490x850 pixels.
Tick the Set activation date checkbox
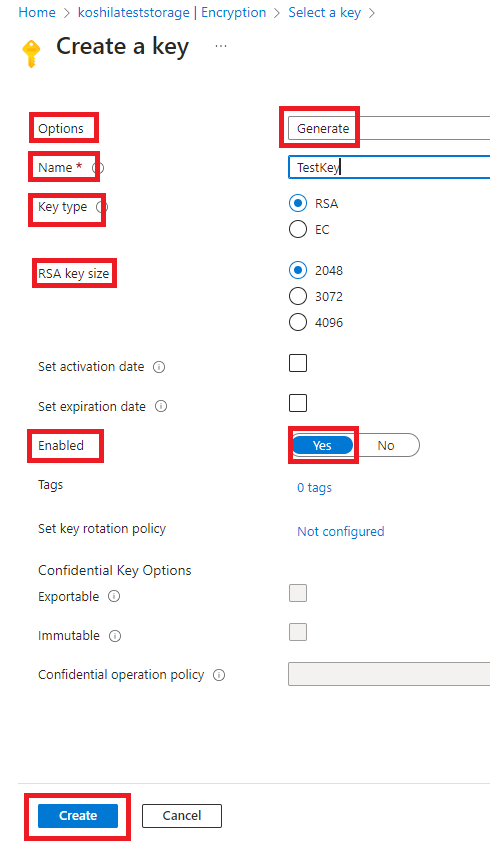point(298,363)
